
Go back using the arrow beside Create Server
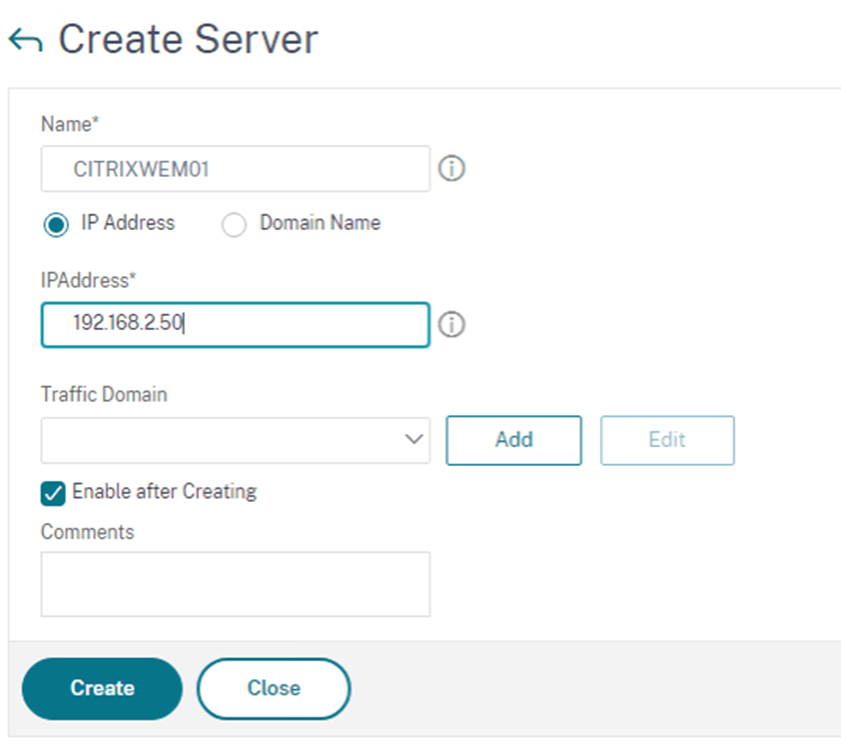[x=25, y=40]
